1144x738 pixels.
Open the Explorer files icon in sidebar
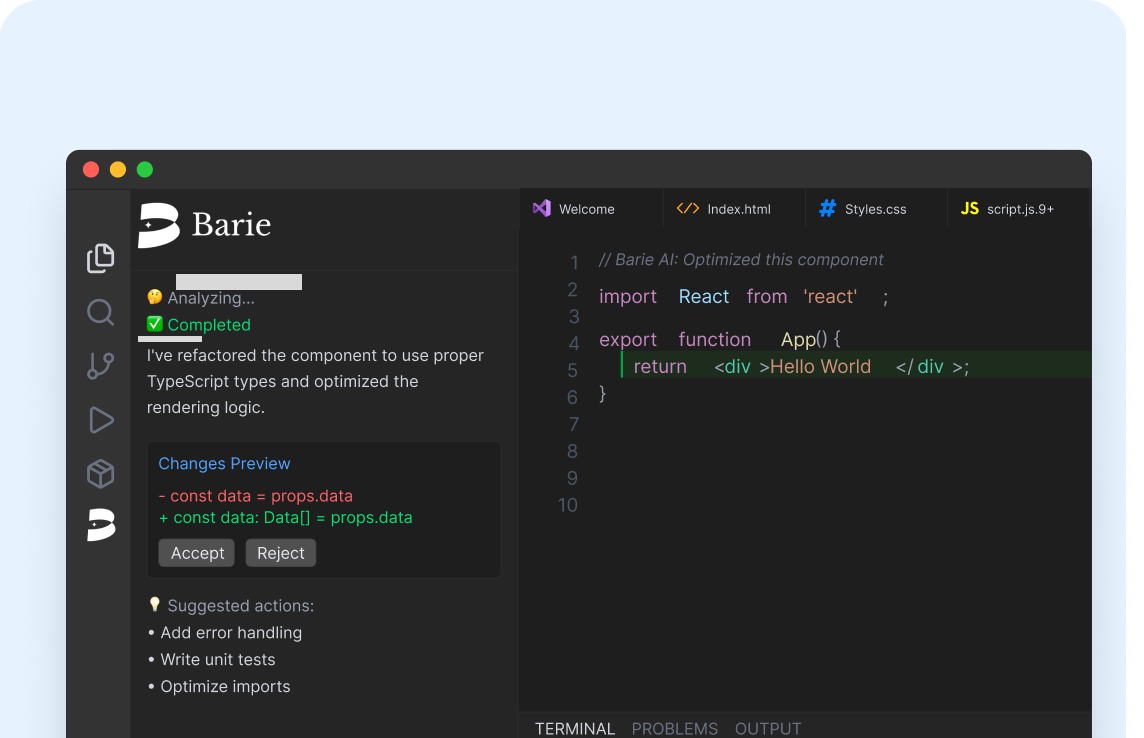tap(101, 258)
